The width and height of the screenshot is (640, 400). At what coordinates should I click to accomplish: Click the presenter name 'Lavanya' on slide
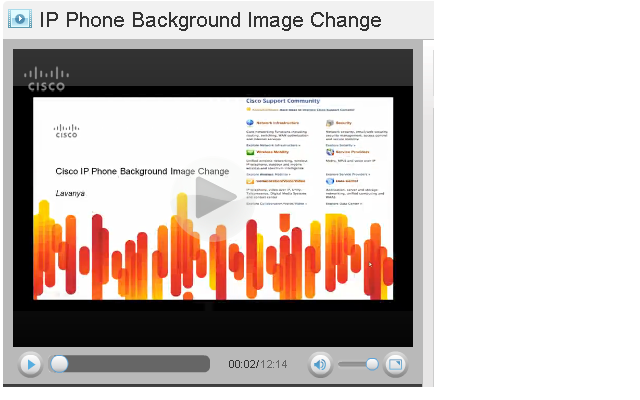(x=70, y=193)
